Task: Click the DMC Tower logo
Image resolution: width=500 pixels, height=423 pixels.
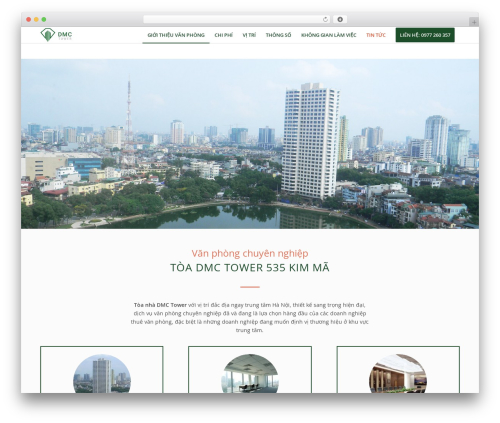Action: click(x=56, y=35)
